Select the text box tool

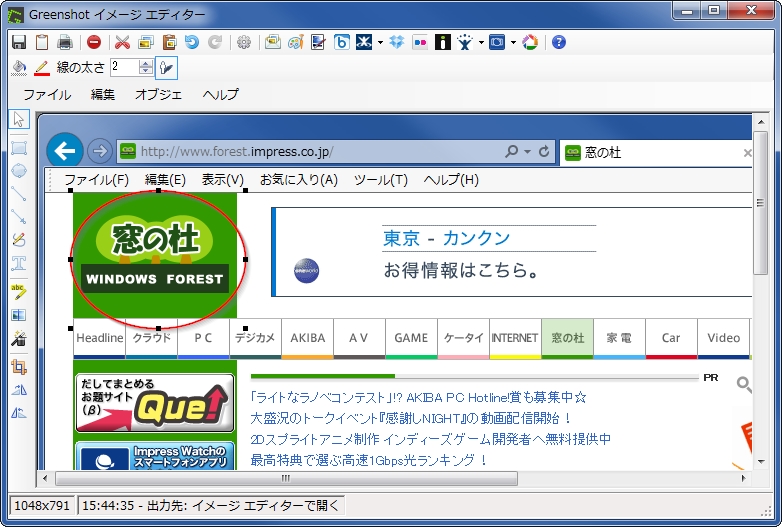pos(19,263)
